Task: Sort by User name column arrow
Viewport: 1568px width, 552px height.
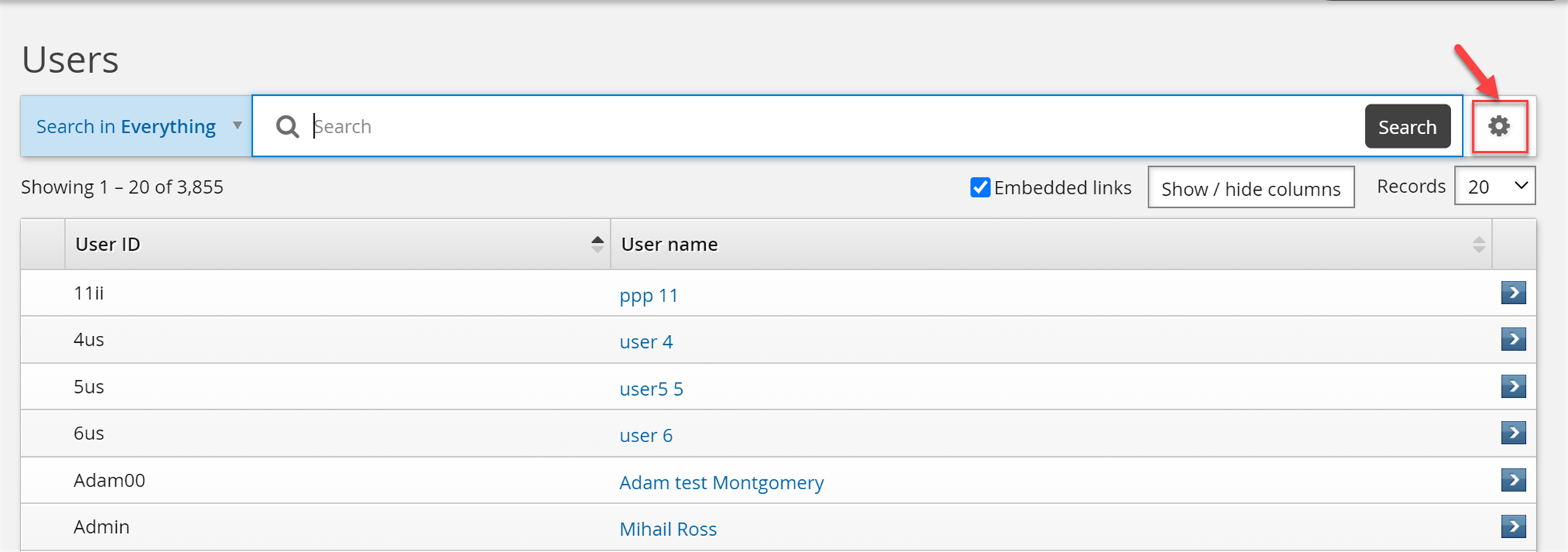Action: 1478,244
